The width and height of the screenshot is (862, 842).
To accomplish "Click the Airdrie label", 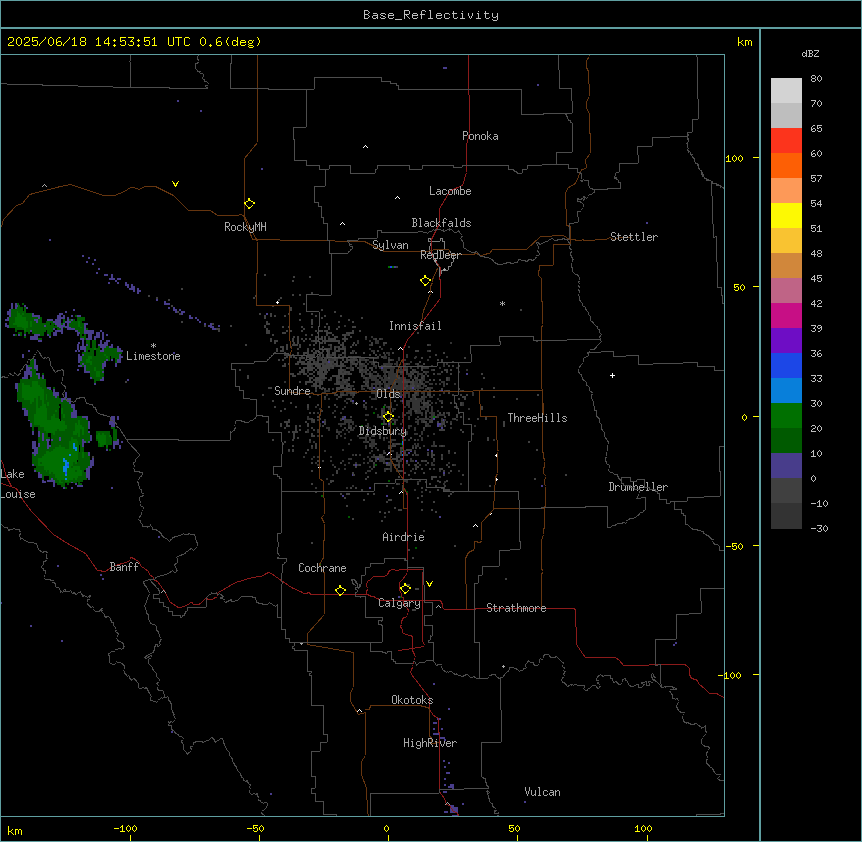I will click(404, 537).
